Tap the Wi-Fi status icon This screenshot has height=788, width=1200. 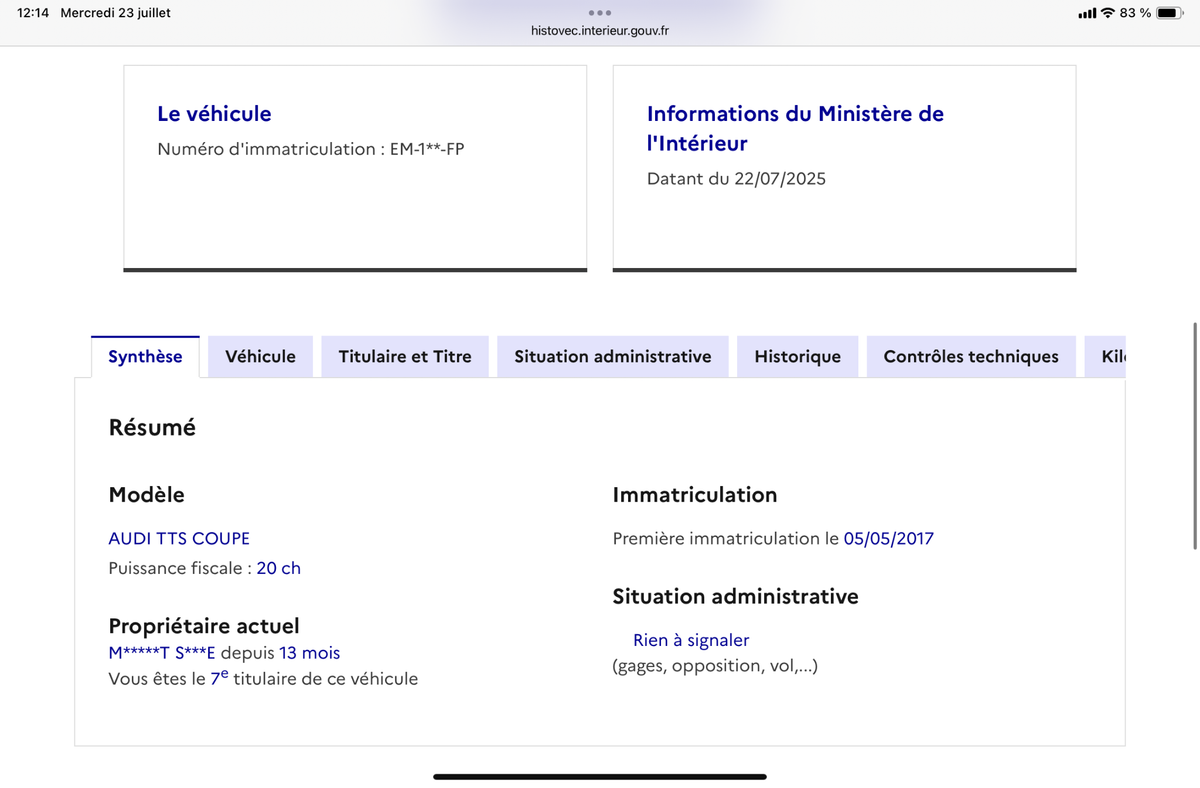coord(1107,13)
